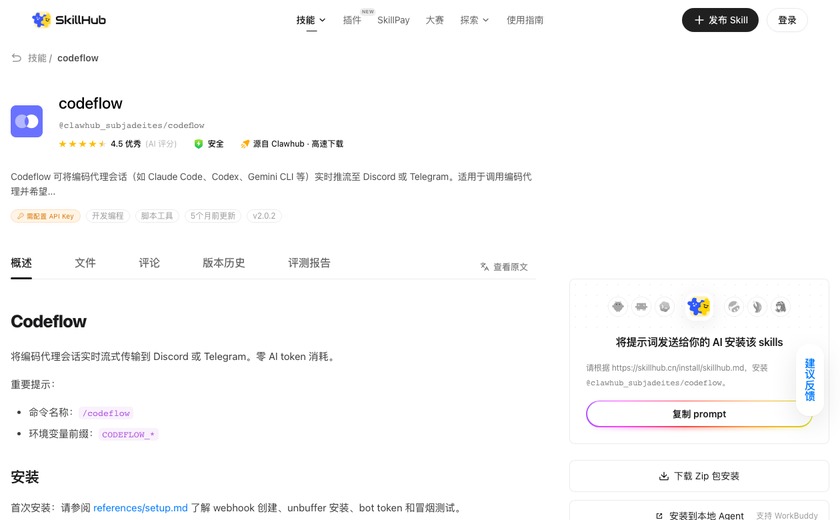Click the 查看原文 link
Viewport: 840px width, 520px height.
[504, 267]
